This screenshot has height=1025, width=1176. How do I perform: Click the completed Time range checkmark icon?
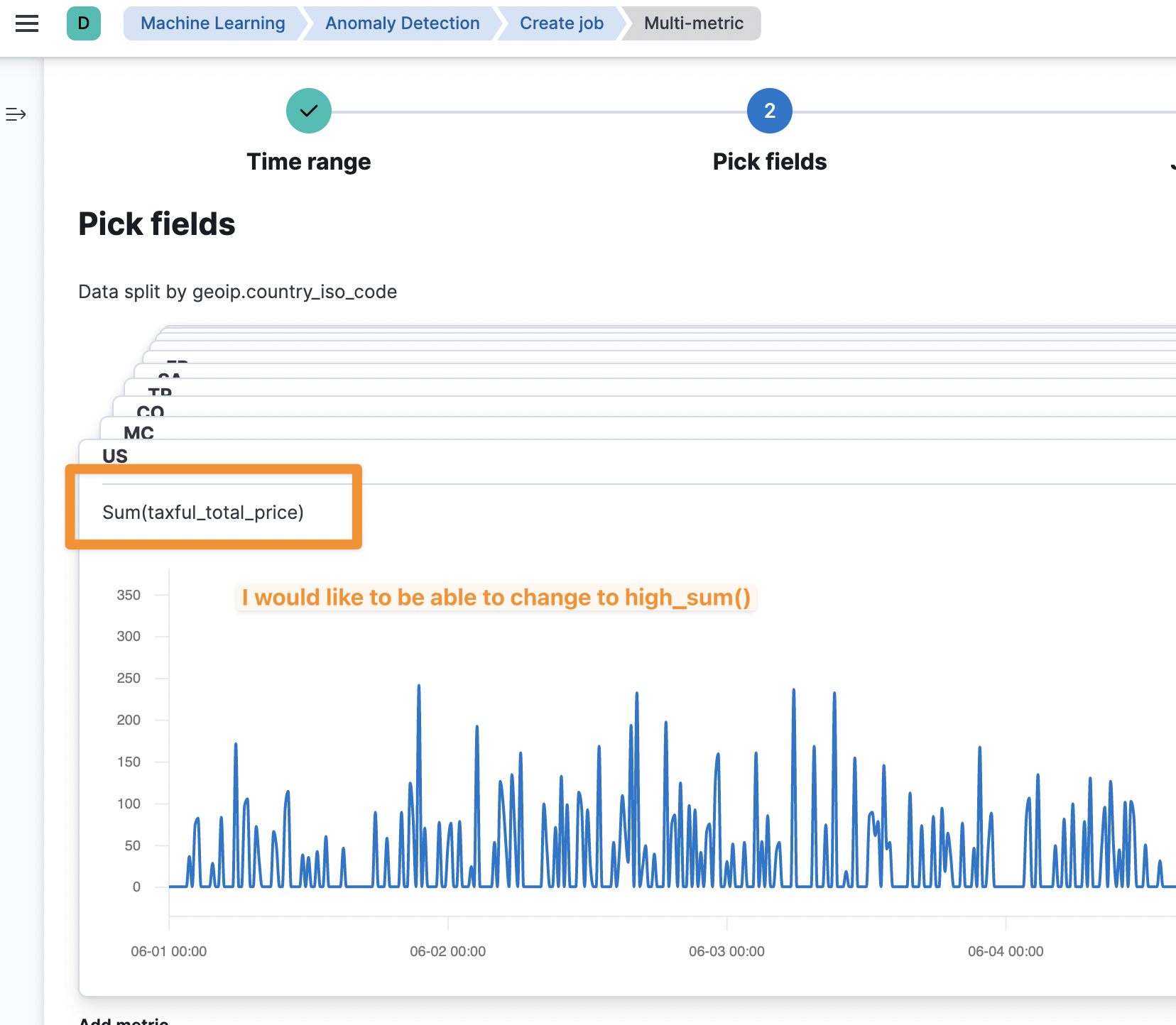coord(308,111)
